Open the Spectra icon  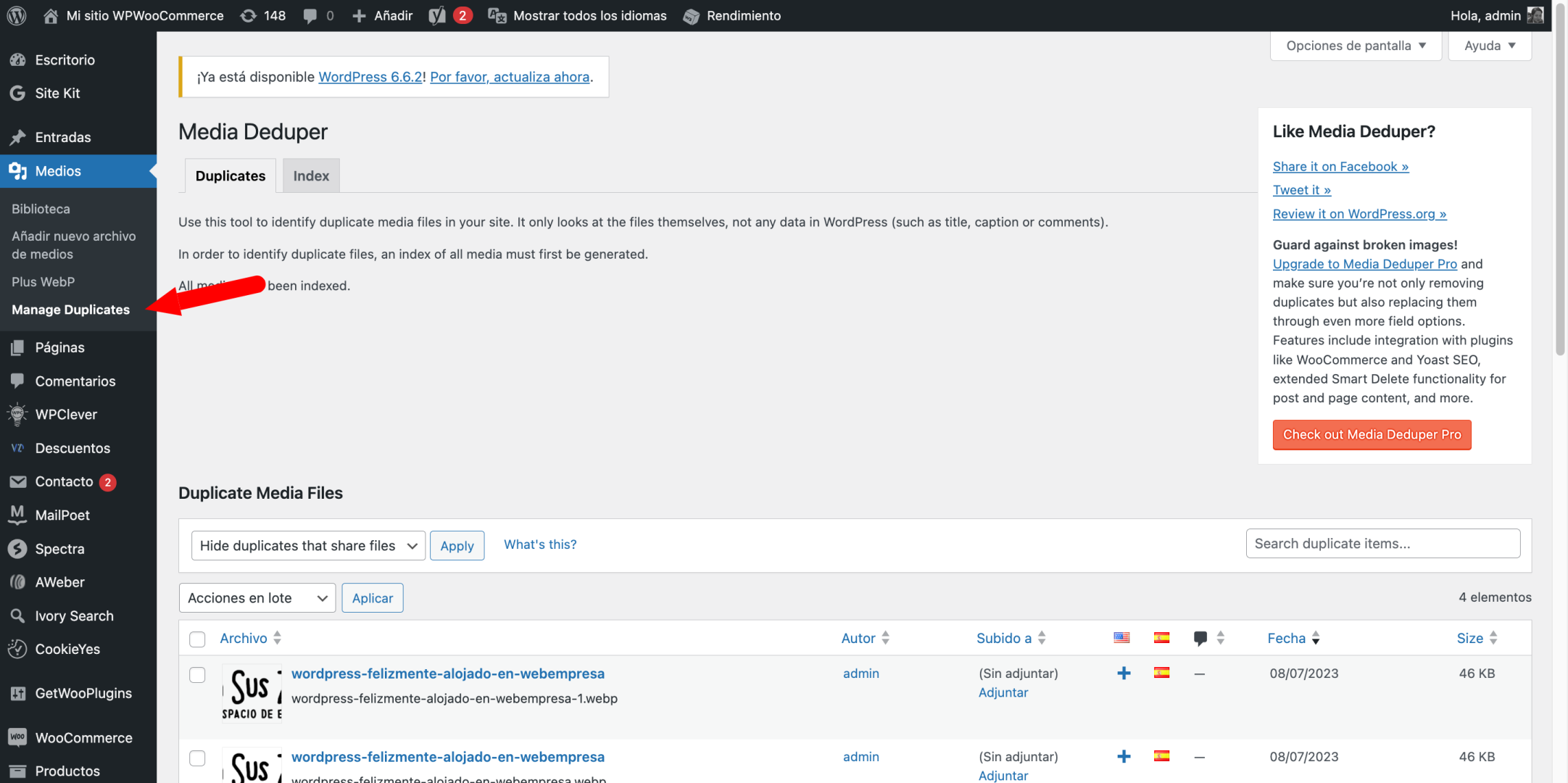click(x=17, y=550)
